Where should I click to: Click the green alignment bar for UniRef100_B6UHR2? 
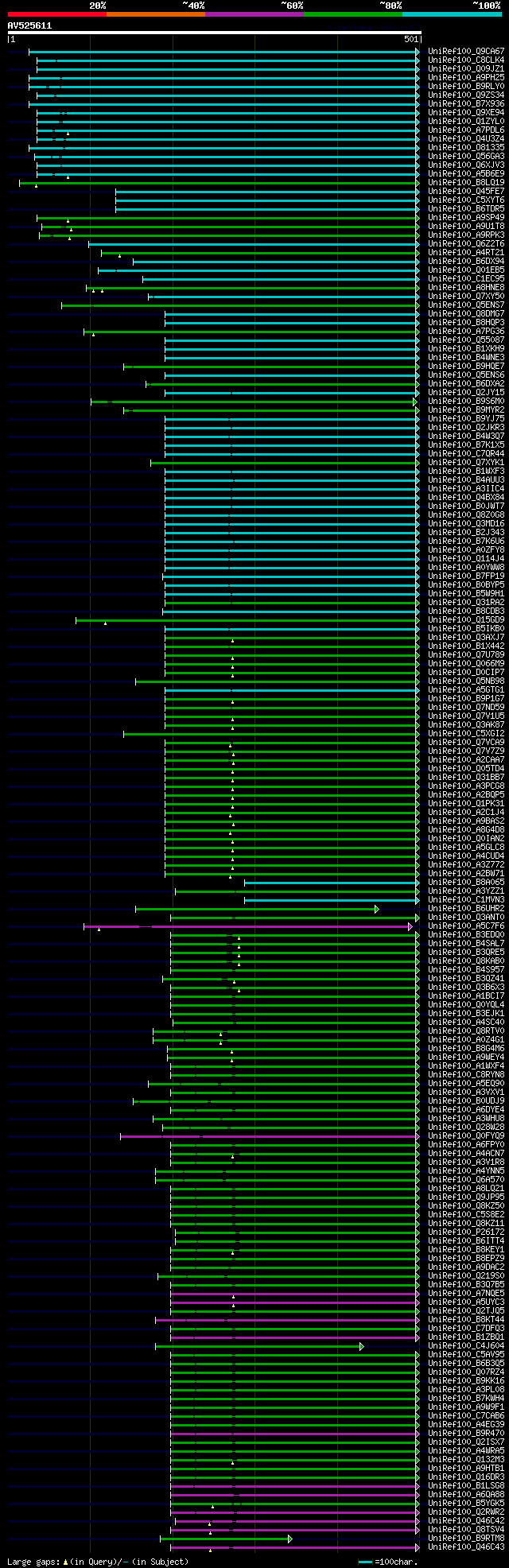pyautogui.click(x=257, y=909)
